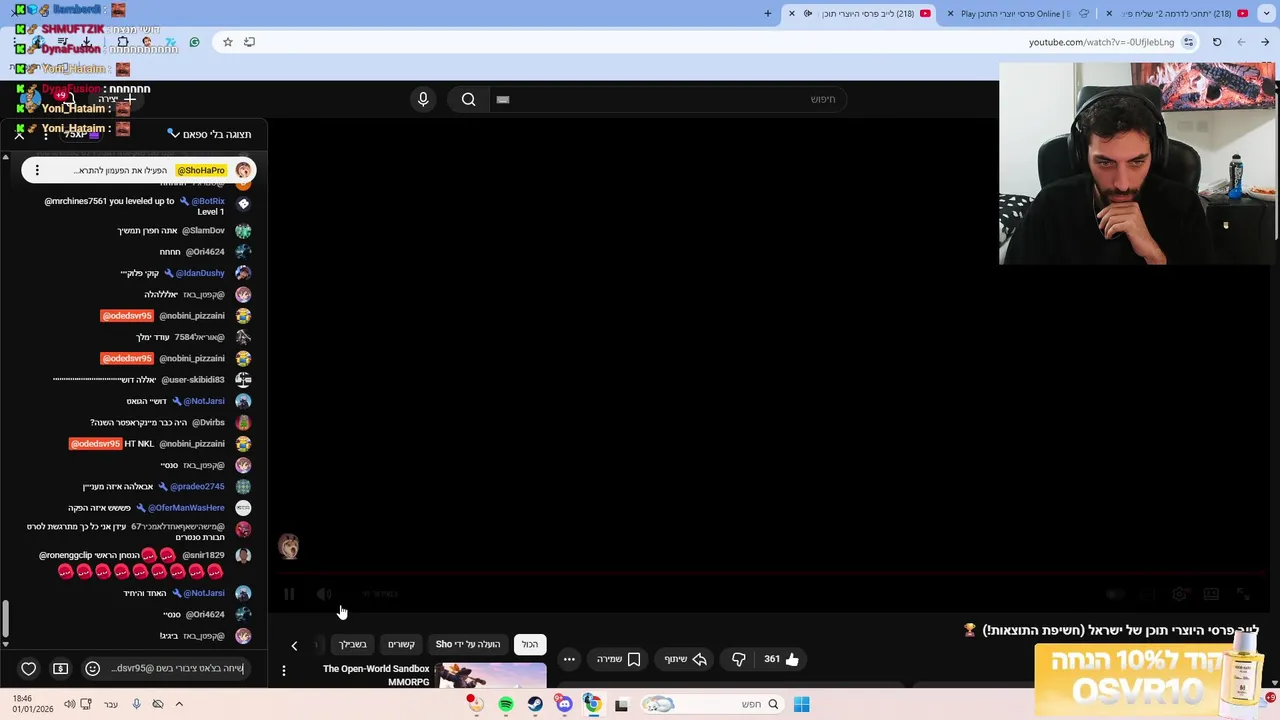This screenshot has width=1280, height=720.
Task: Click the red video progress bar
Action: tap(774, 574)
